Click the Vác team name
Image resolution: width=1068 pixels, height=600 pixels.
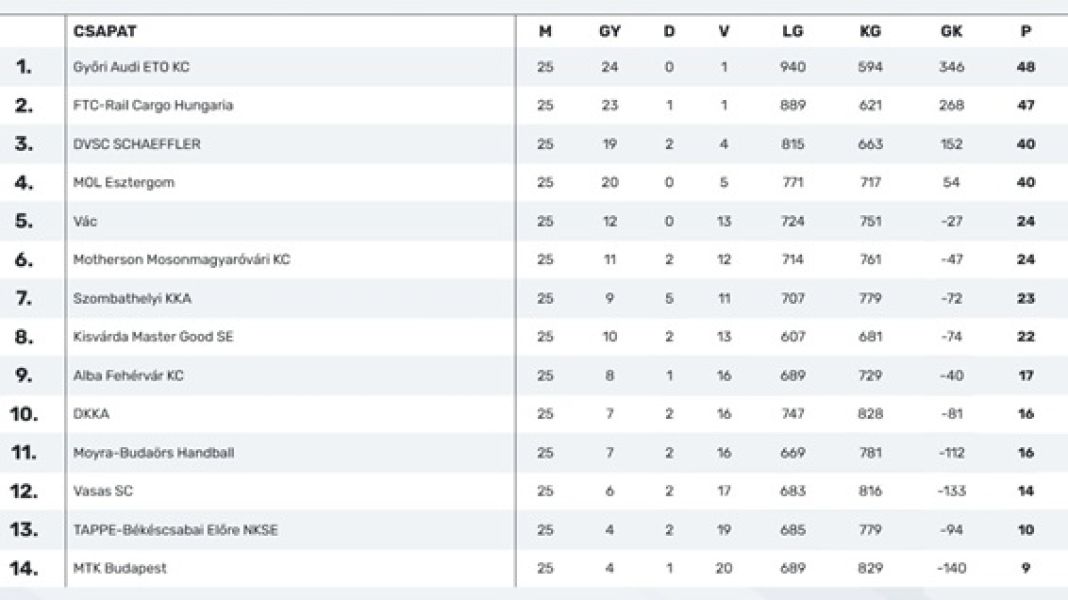85,221
